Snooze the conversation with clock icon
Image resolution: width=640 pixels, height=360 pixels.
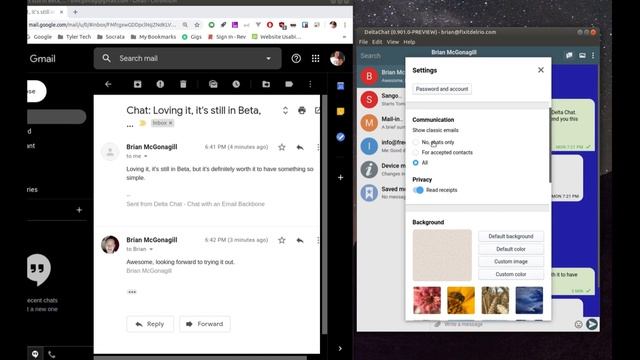(236, 84)
